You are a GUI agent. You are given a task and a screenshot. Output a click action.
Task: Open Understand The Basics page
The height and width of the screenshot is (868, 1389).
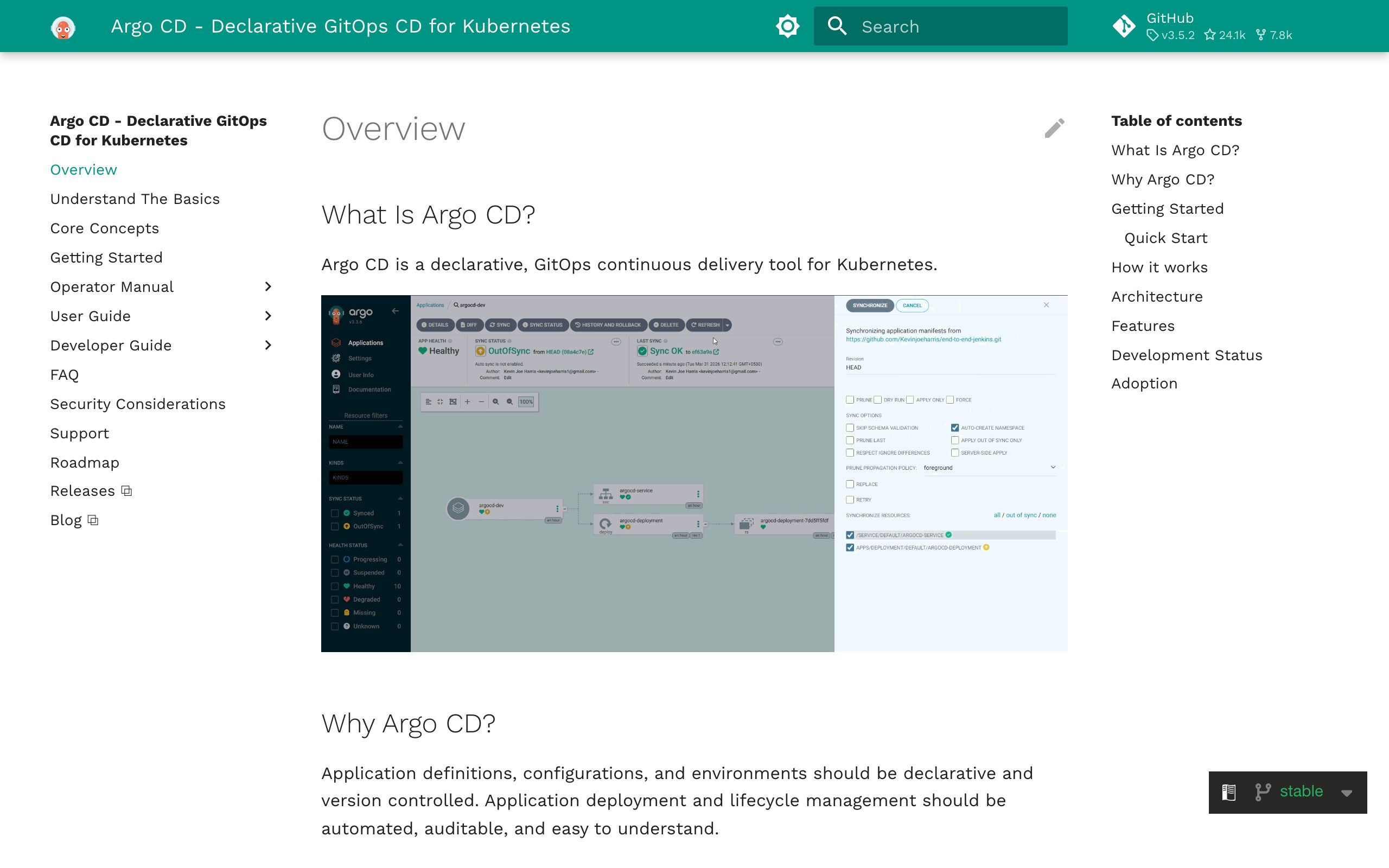click(x=135, y=199)
